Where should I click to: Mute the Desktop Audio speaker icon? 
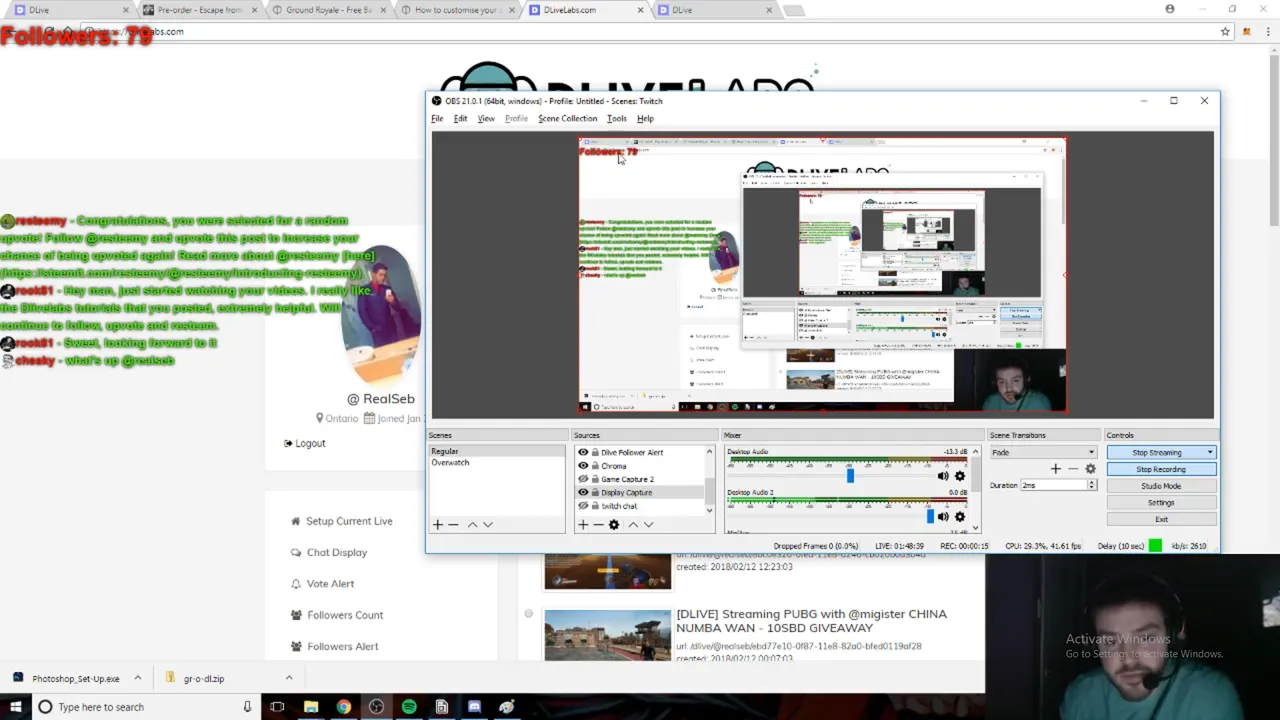[943, 476]
